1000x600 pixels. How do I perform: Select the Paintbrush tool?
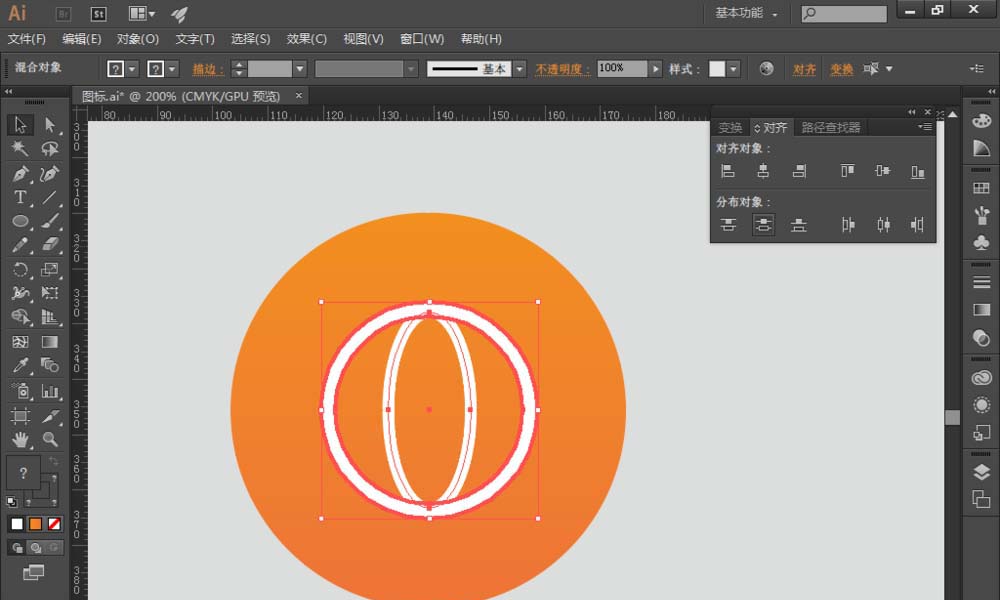pyautogui.click(x=50, y=221)
